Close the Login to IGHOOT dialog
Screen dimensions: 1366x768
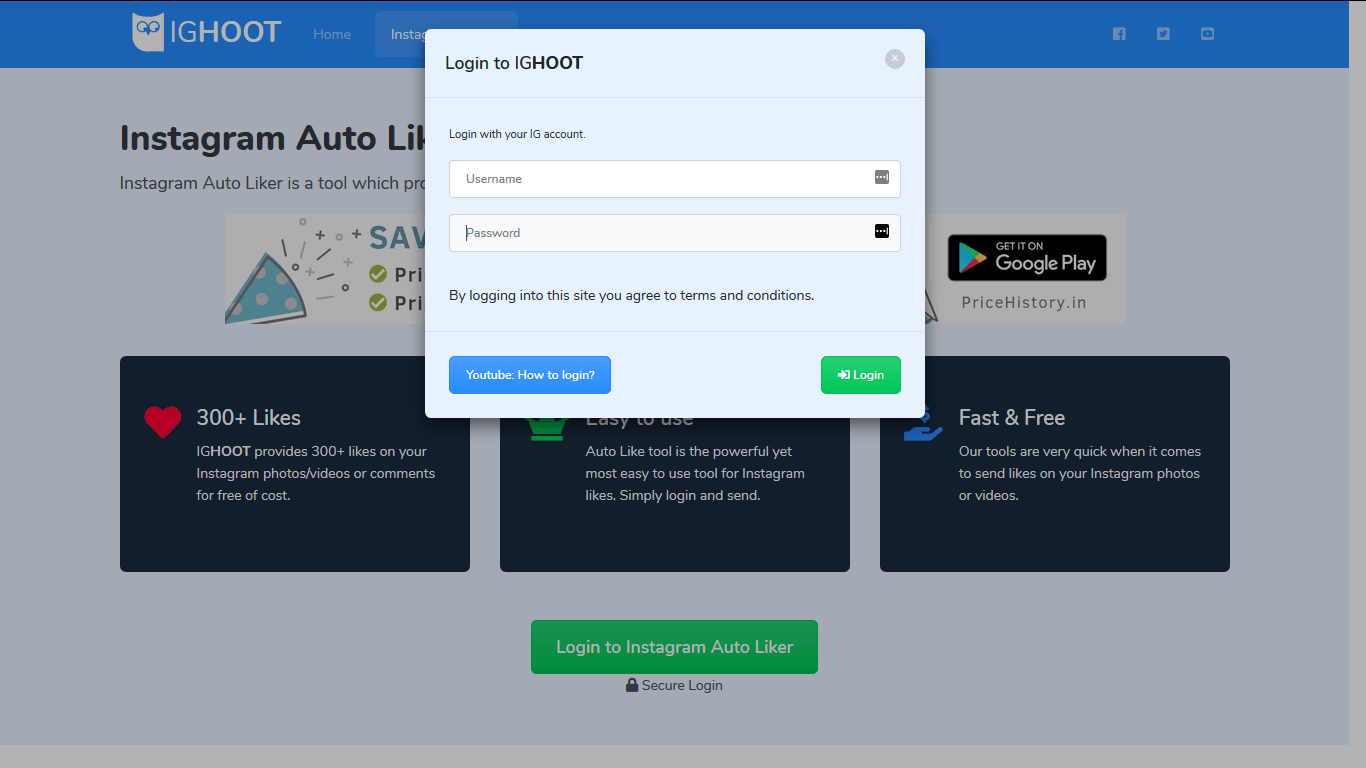point(895,59)
